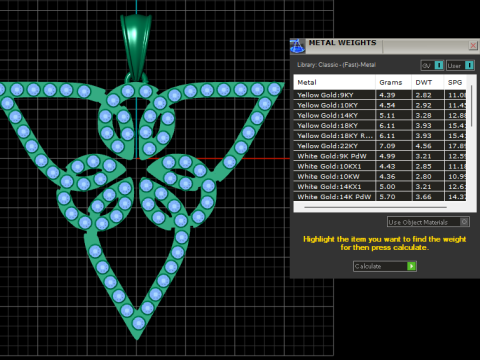The image size is (480, 360).
Task: Click the gem at the pendant's bottom tip
Action: [138, 323]
